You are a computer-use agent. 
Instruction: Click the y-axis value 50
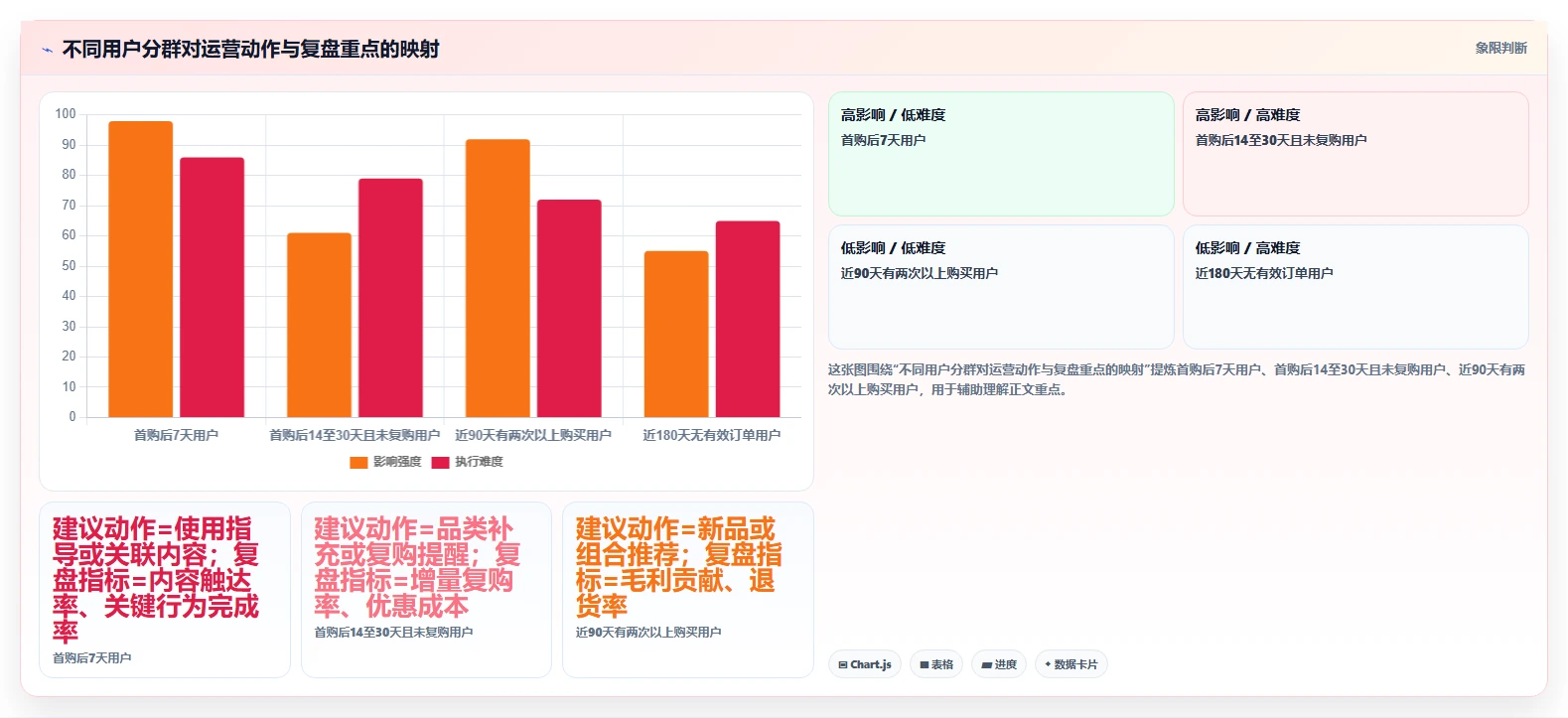pyautogui.click(x=69, y=265)
